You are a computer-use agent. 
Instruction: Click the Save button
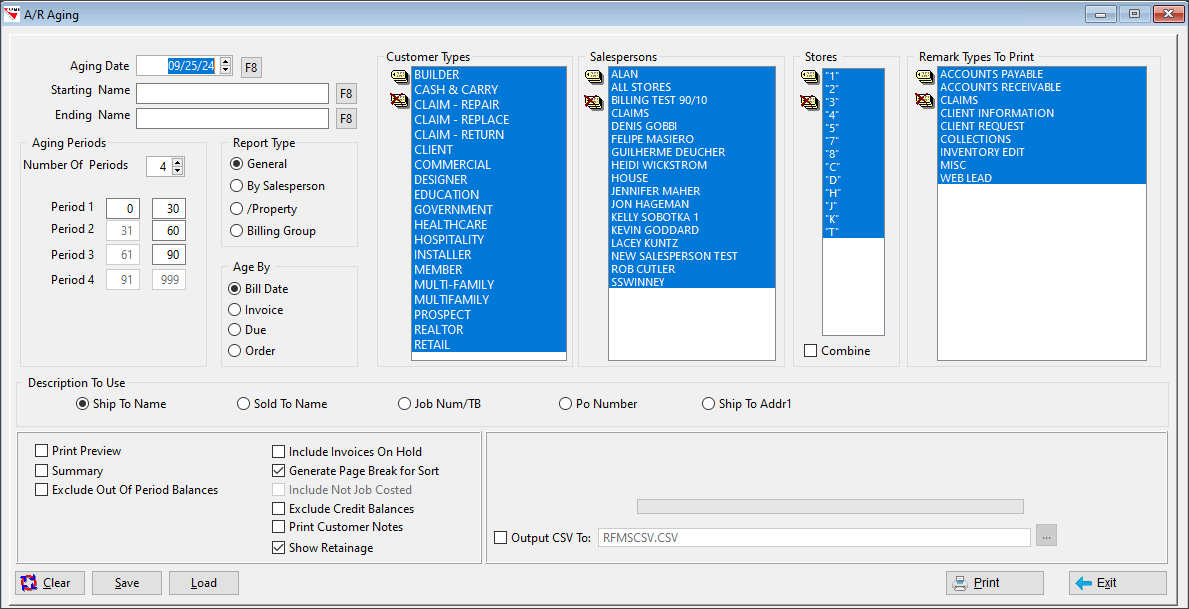point(127,583)
